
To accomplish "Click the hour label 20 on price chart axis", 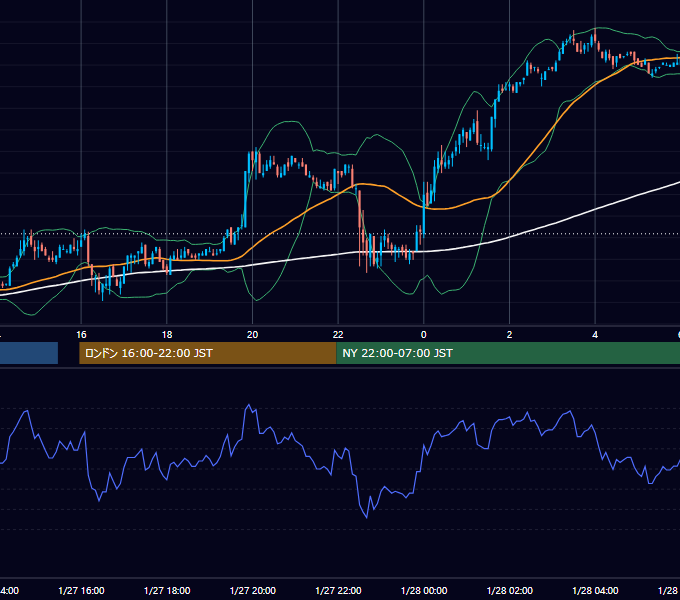I will click(252, 335).
